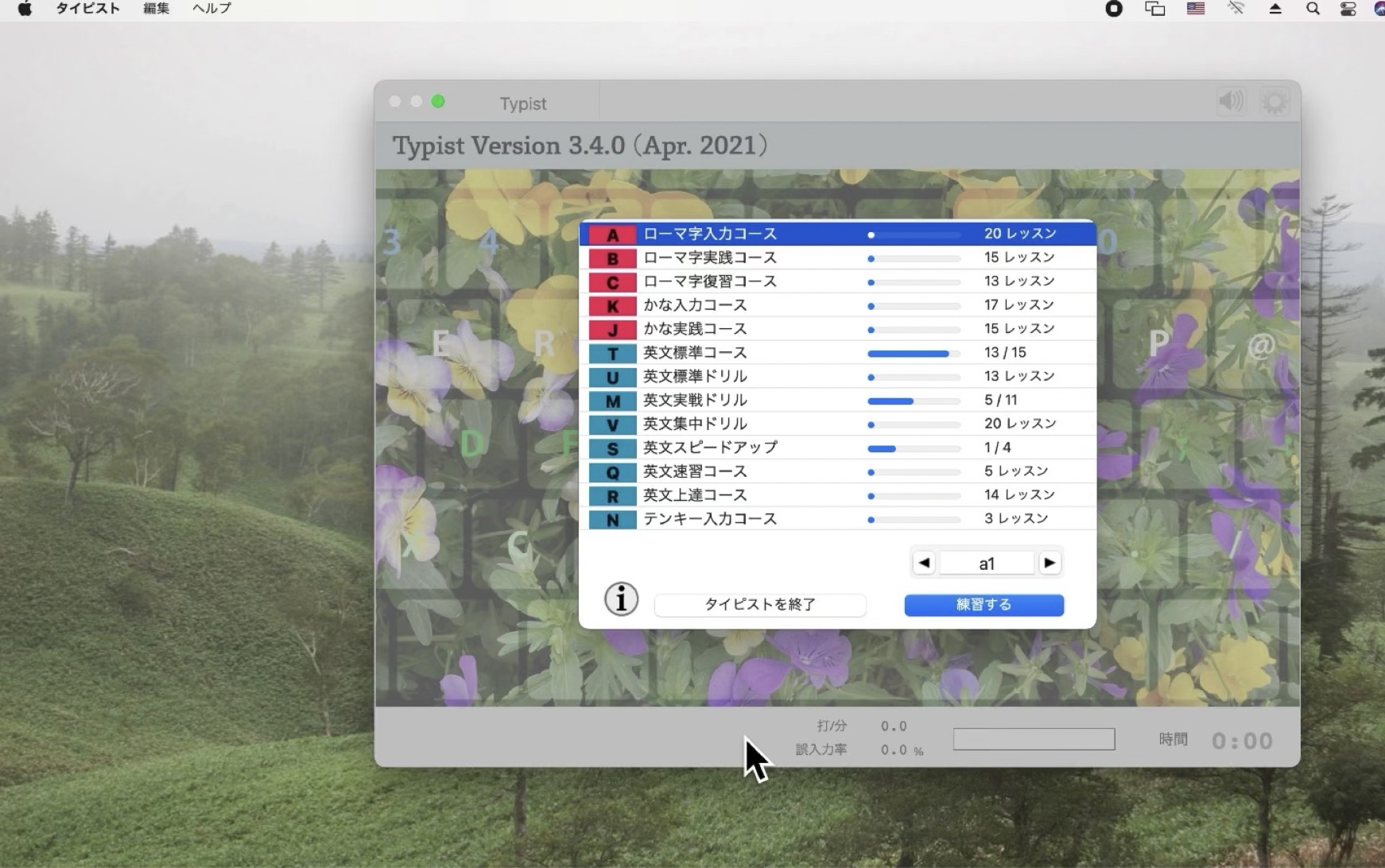Click the info icon in dialog
Screen dimensions: 1385x868
click(x=621, y=599)
